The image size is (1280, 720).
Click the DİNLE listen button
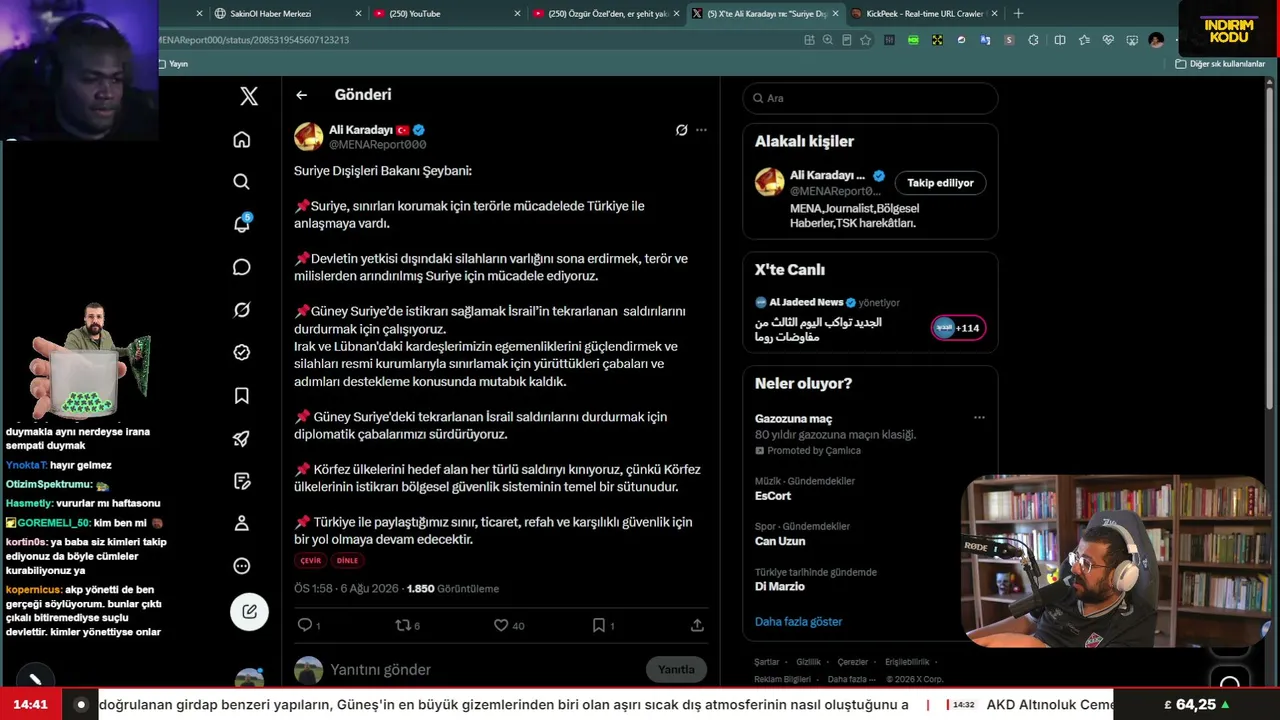(x=347, y=560)
